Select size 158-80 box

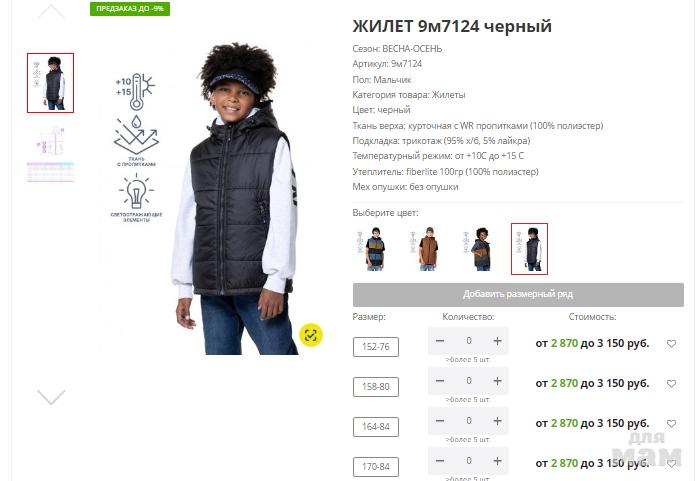[x=376, y=387]
